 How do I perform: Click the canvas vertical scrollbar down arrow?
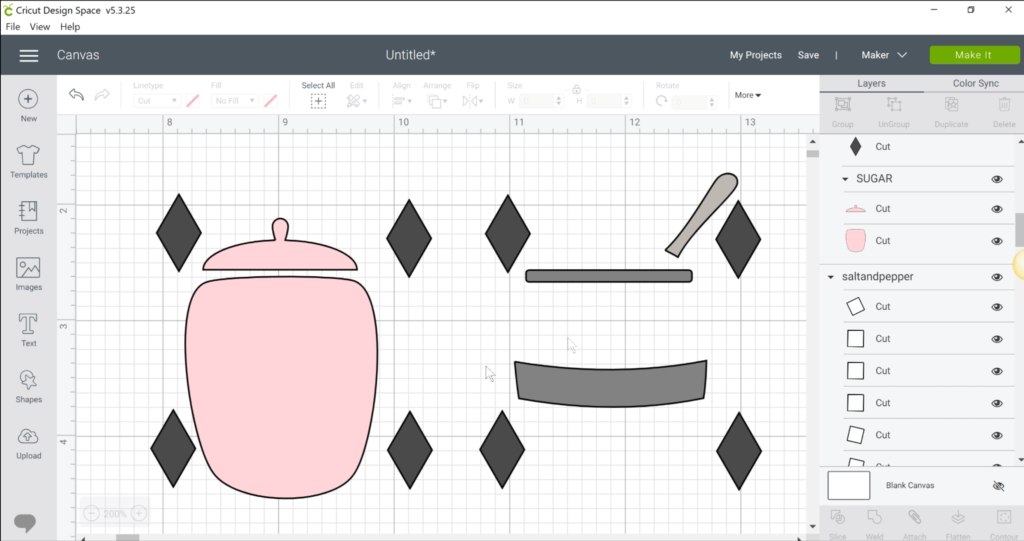click(x=812, y=526)
